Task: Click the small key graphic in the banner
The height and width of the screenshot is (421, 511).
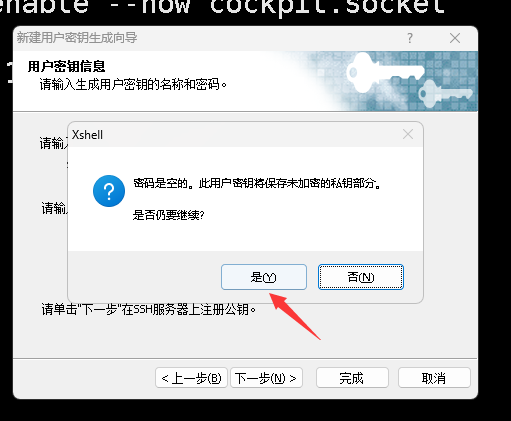Action: click(445, 94)
